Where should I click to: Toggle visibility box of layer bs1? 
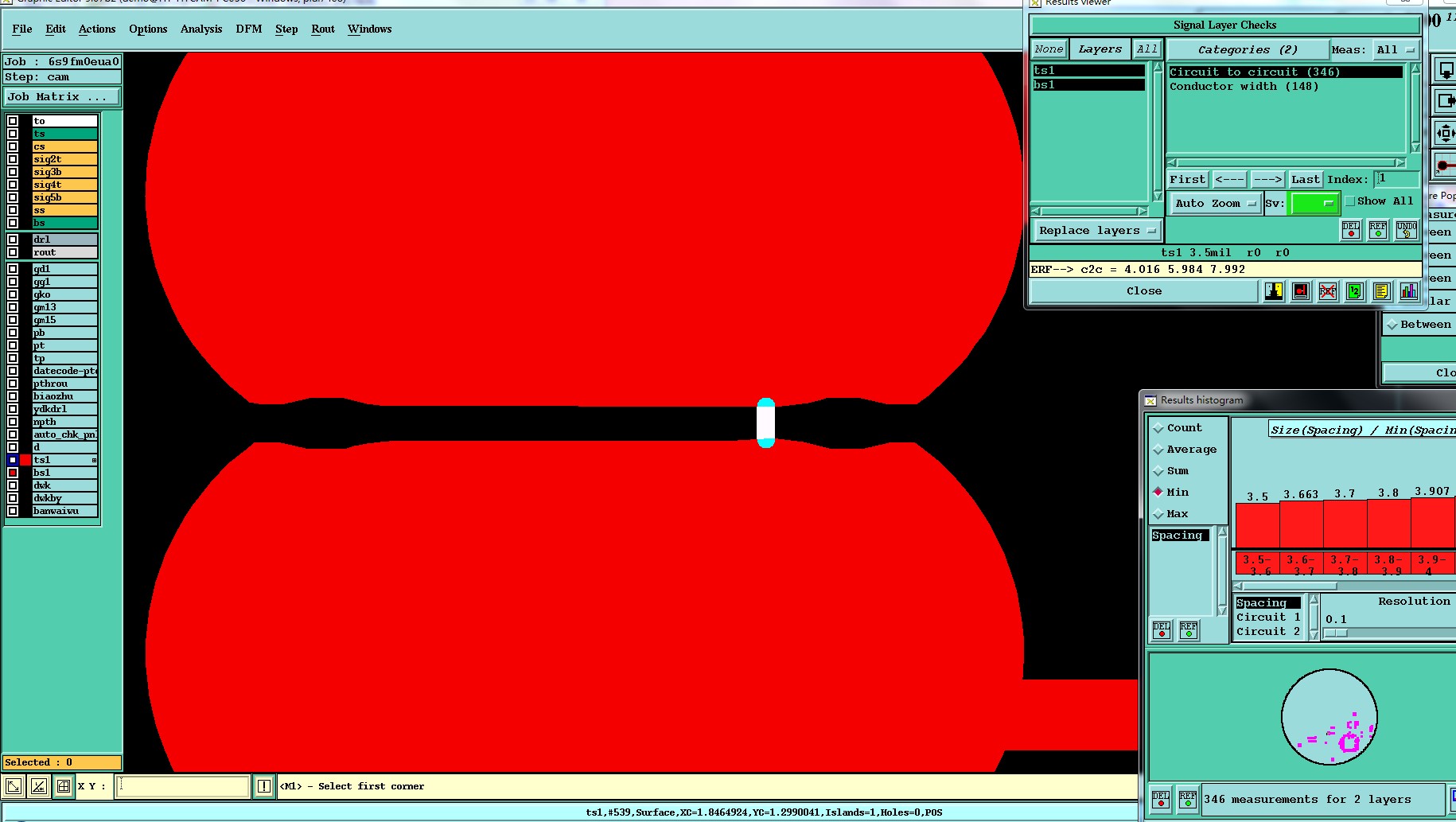(13, 473)
